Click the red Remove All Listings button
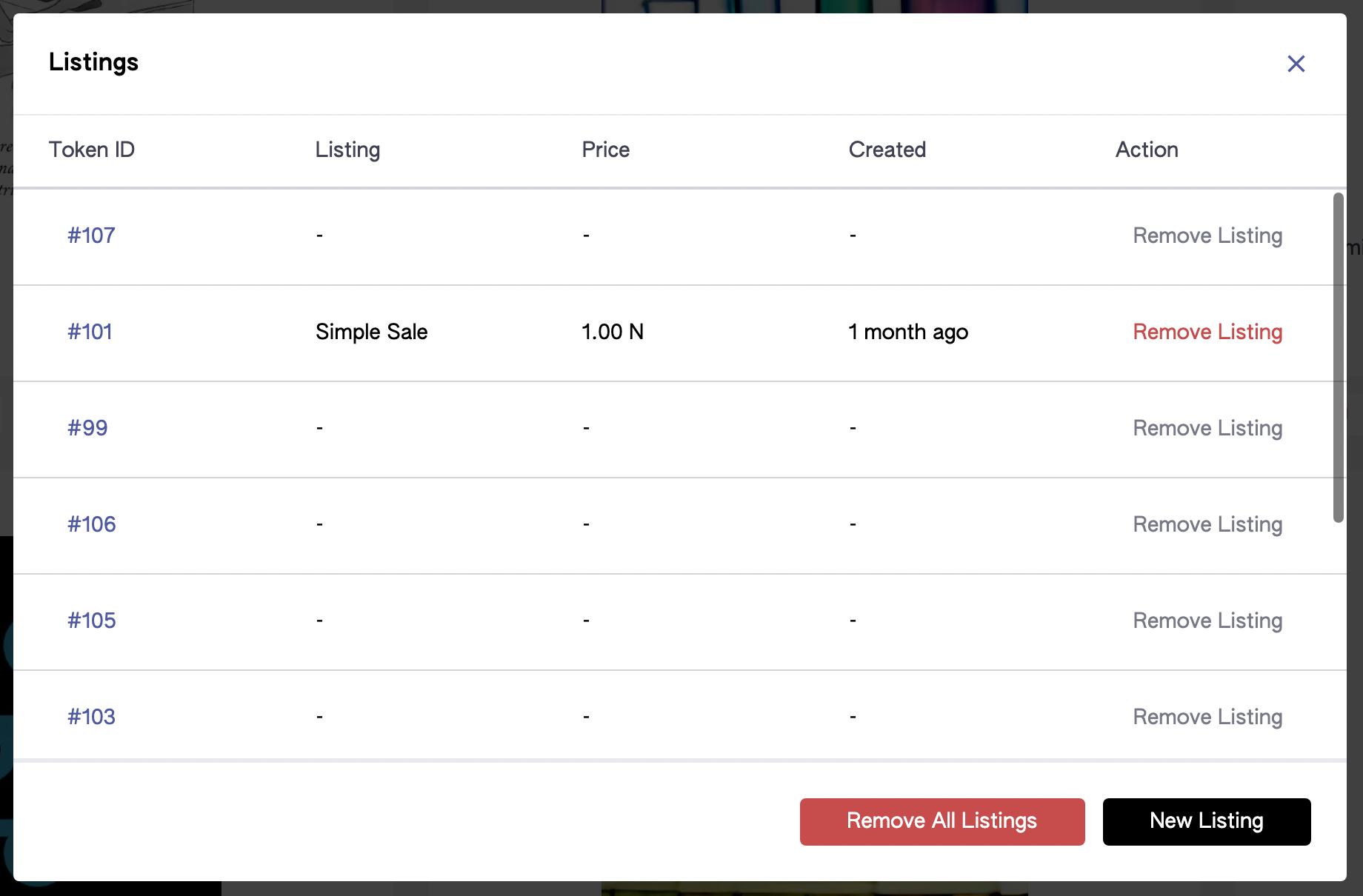Screen dimensions: 1363x896 click(942, 821)
